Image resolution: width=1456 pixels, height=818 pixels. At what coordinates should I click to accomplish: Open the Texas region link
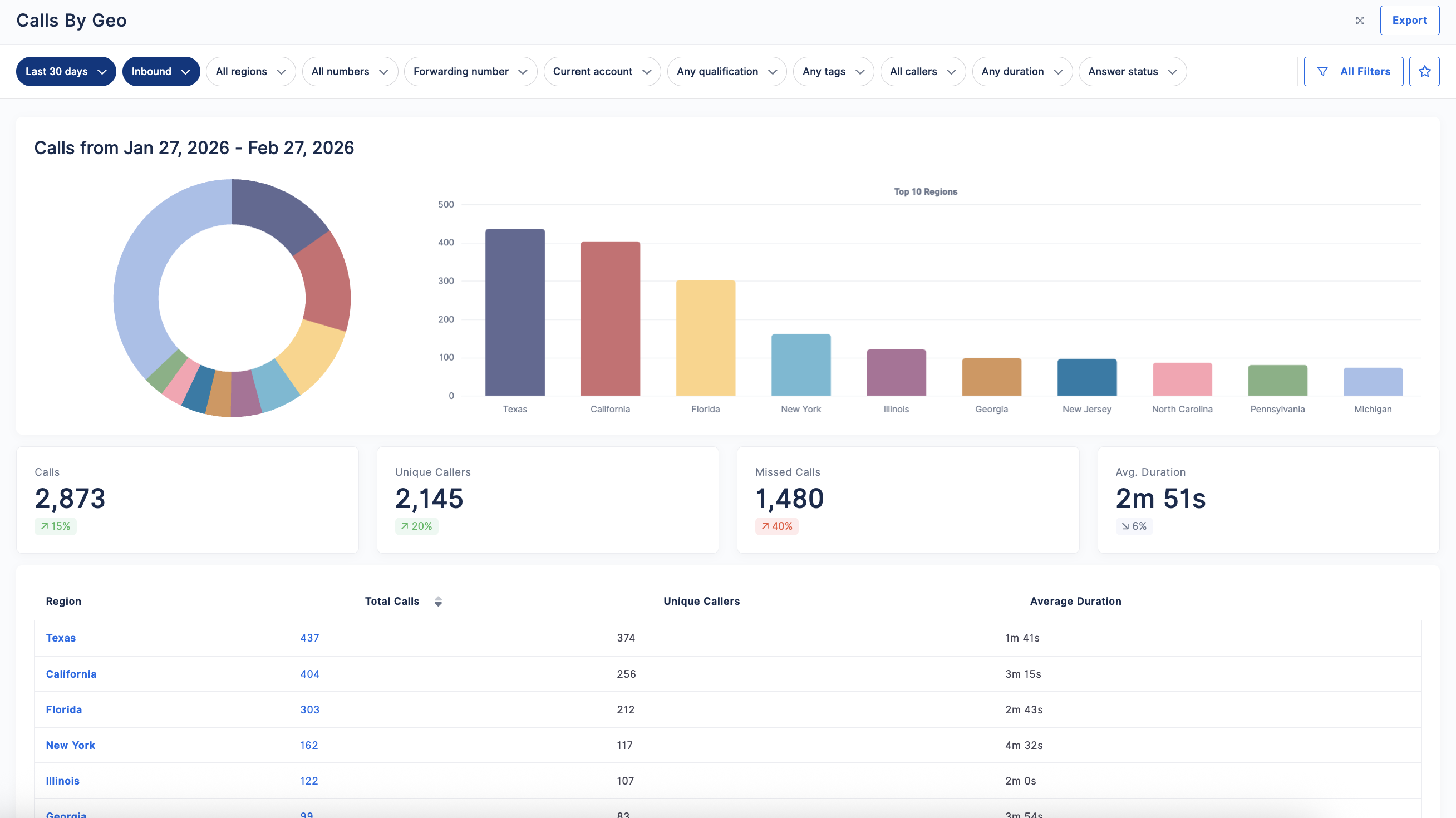61,638
